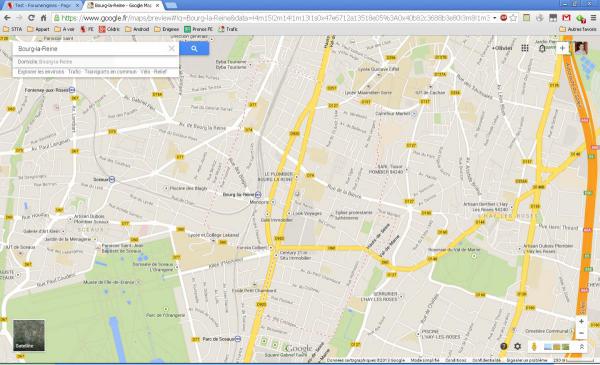Open the A voir bookmarks folder
This screenshot has height=365, width=600.
(x=64, y=29)
